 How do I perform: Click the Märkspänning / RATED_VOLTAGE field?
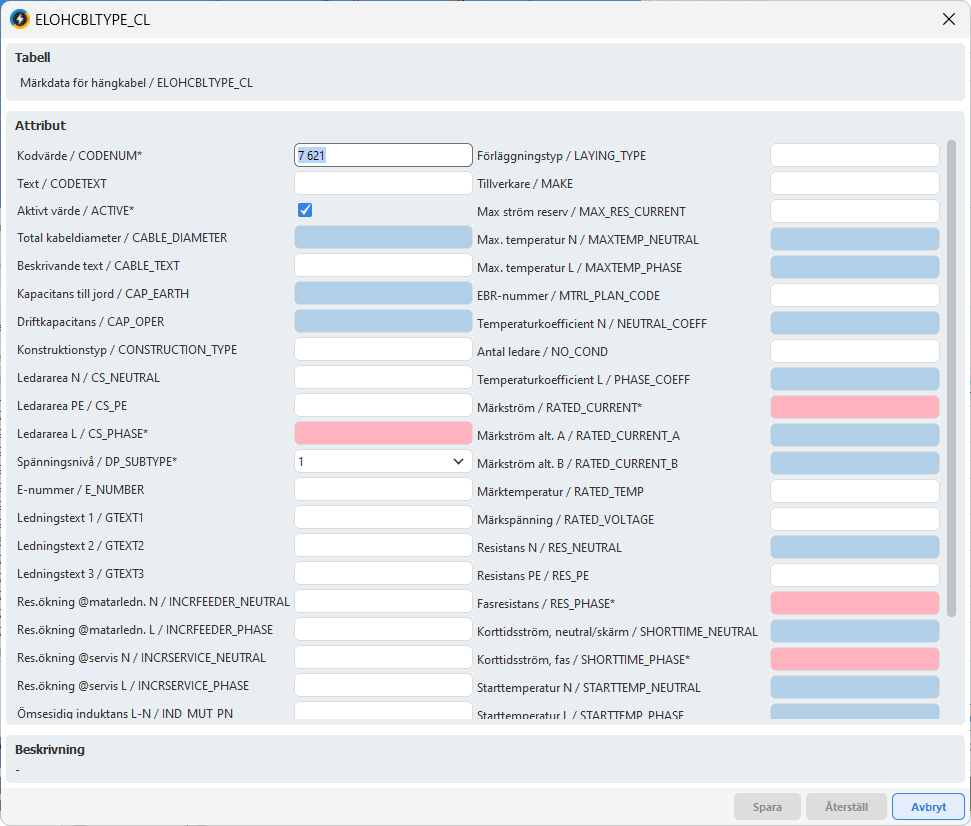854,519
